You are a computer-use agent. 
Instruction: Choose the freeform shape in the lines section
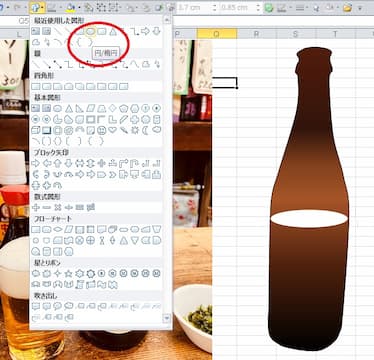146,64
